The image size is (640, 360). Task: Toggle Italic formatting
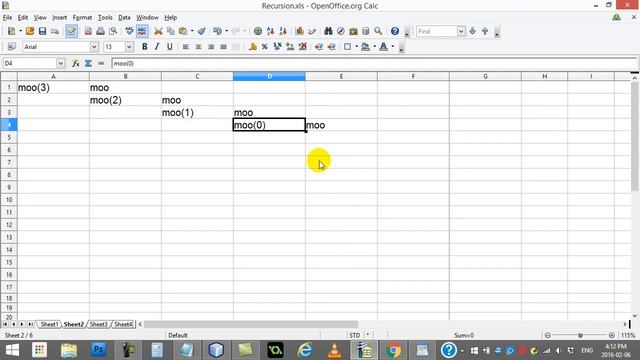tap(157, 47)
